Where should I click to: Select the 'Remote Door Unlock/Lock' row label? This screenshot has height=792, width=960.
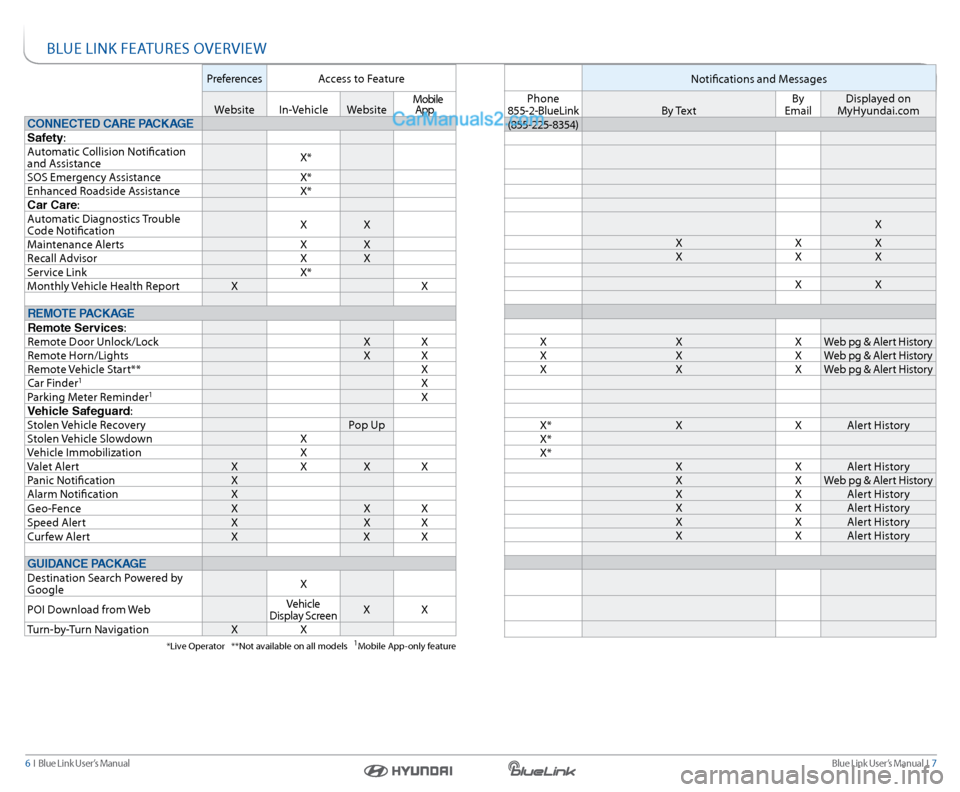point(93,342)
